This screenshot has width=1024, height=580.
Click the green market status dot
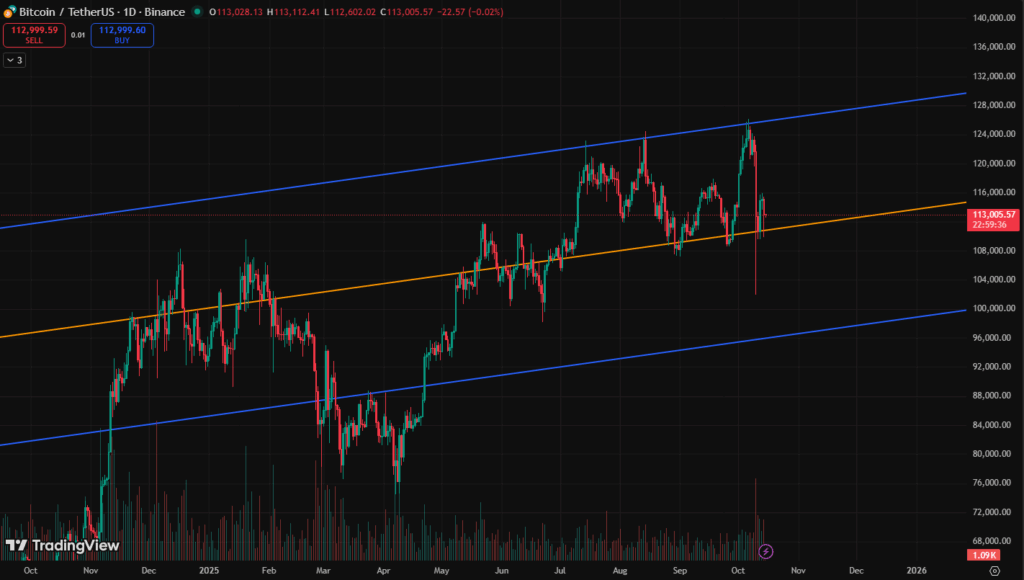click(197, 12)
